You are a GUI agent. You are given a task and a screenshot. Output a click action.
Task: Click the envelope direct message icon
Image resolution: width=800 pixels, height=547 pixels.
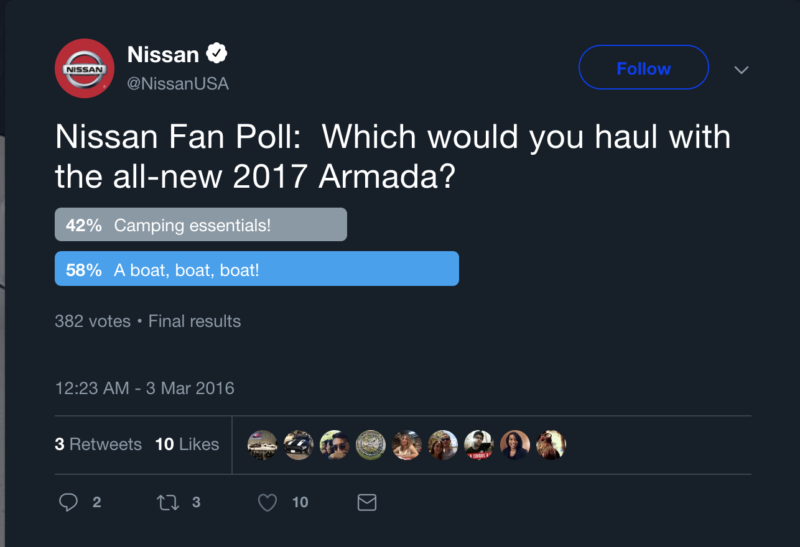(367, 502)
